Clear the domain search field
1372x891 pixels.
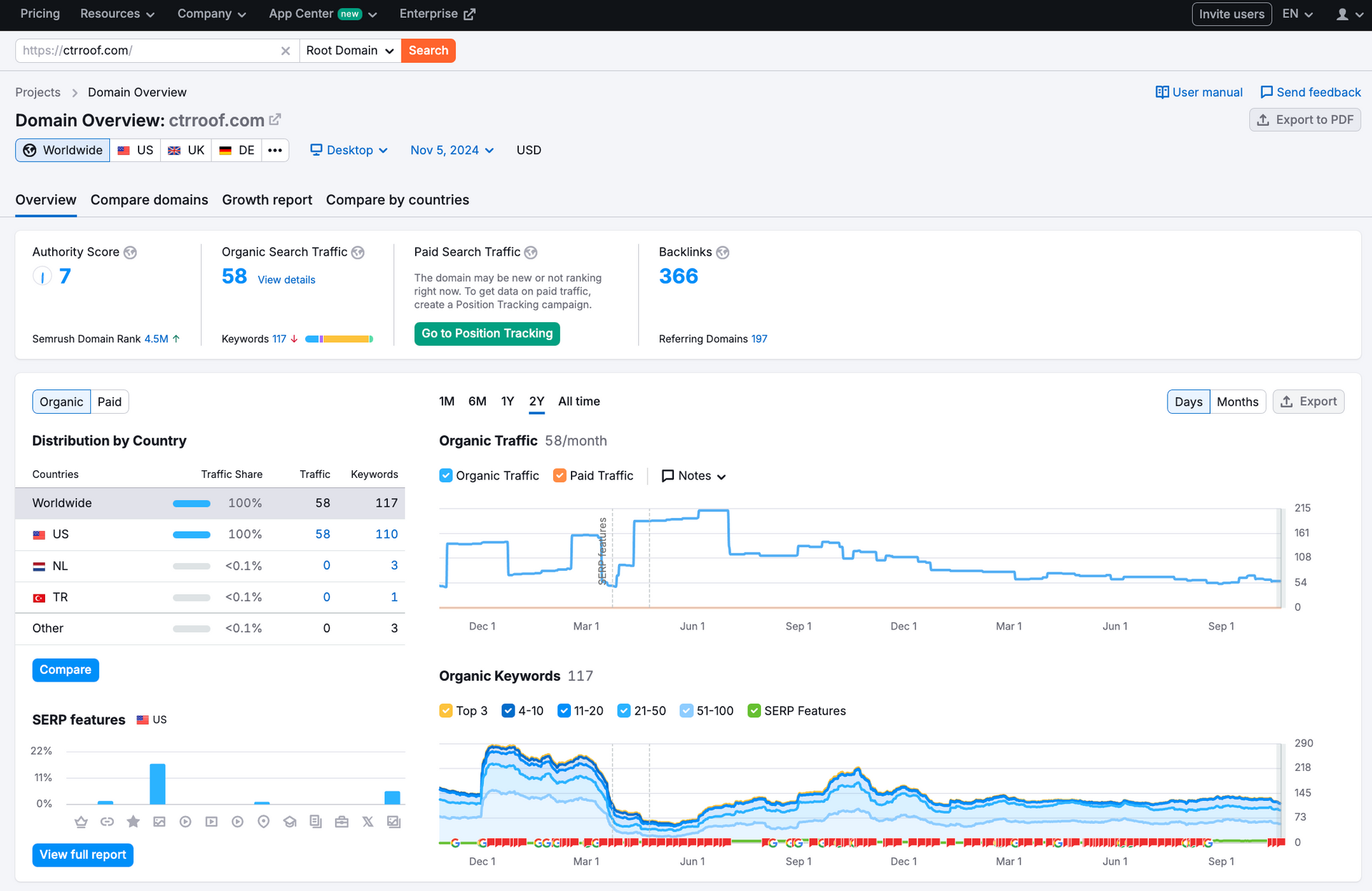click(x=285, y=51)
